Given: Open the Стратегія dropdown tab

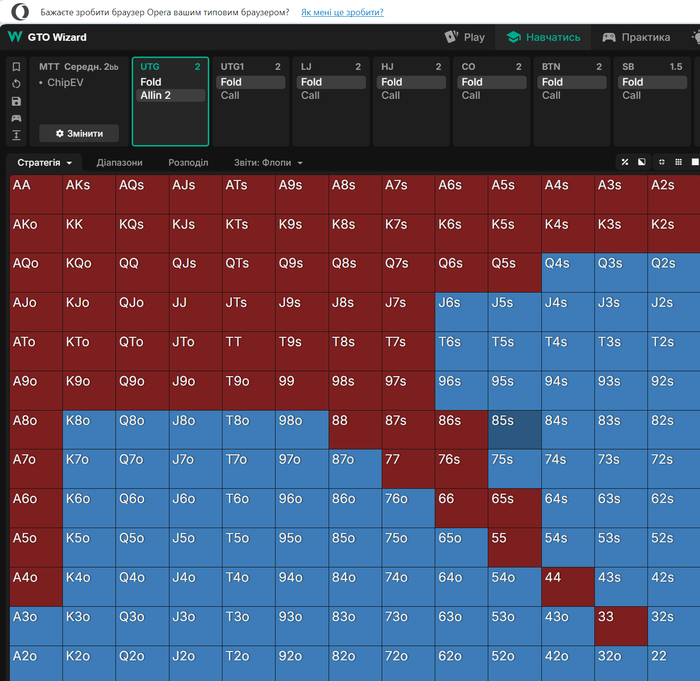Looking at the screenshot, I should 44,163.
